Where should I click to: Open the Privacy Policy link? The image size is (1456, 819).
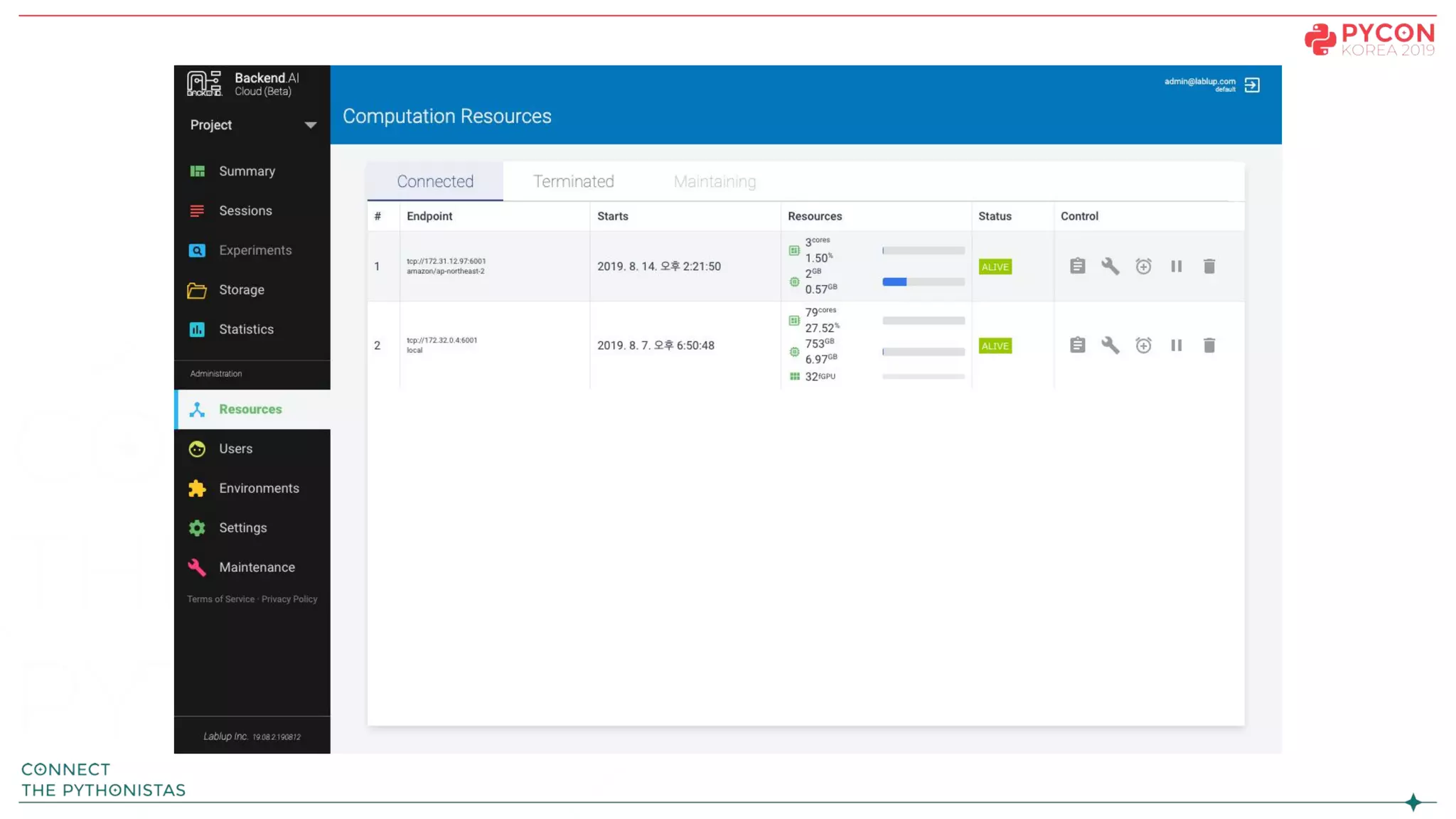[x=289, y=599]
